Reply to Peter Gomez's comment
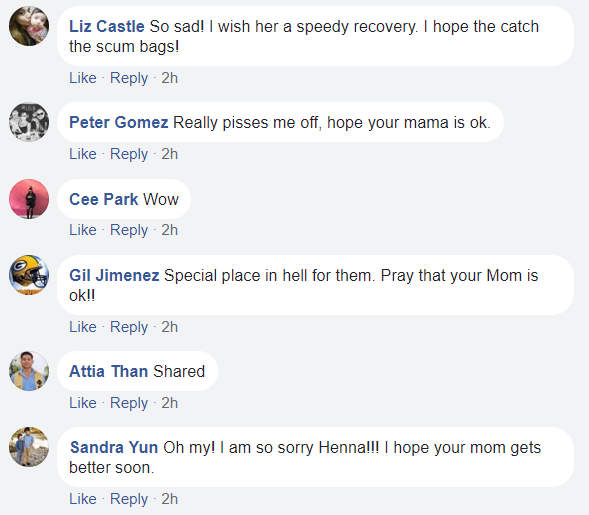The width and height of the screenshot is (589, 515). click(129, 154)
